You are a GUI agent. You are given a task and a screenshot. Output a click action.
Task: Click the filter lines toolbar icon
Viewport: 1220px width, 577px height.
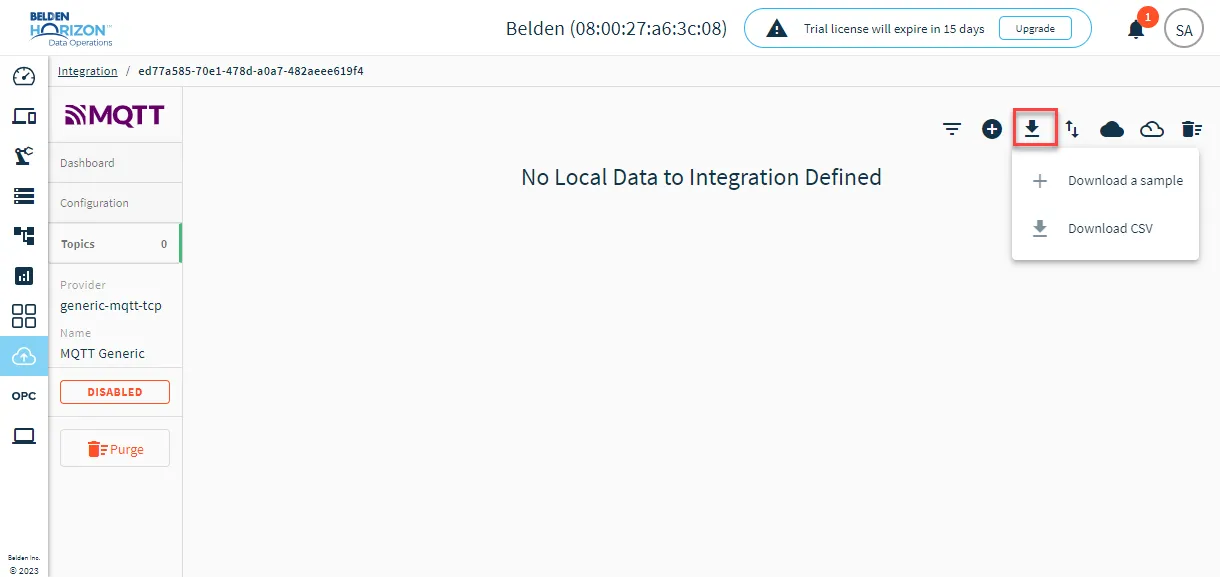point(952,129)
